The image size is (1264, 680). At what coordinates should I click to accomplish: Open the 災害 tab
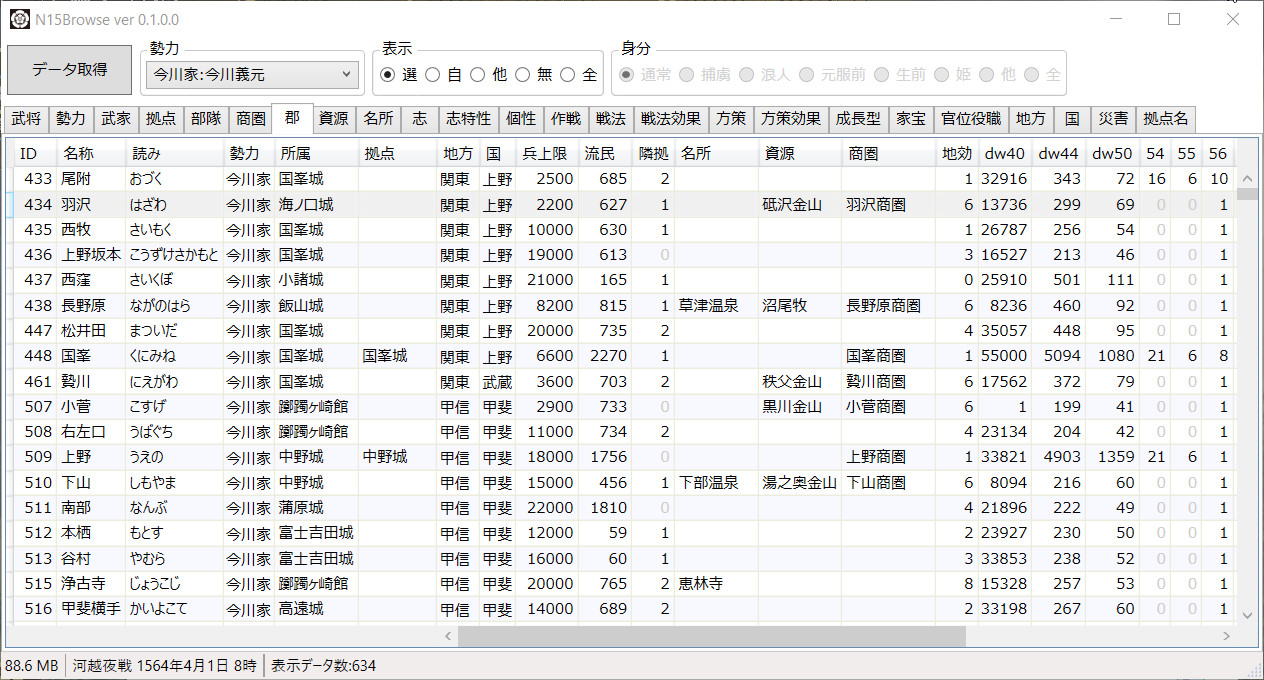pyautogui.click(x=1113, y=119)
